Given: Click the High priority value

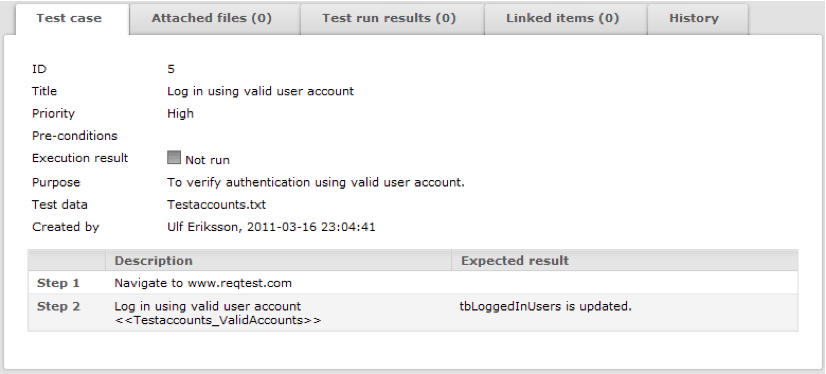Looking at the screenshot, I should (180, 114).
